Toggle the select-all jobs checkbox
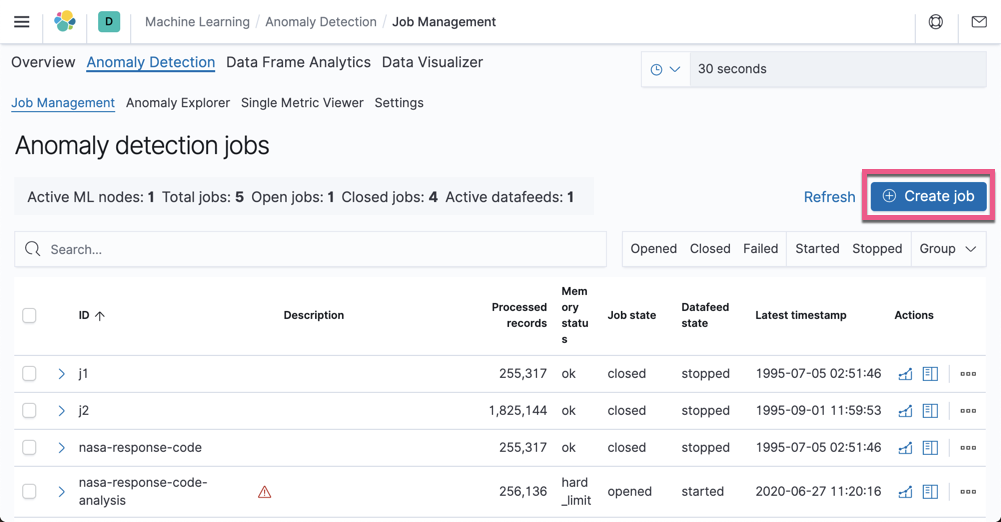 click(x=29, y=316)
